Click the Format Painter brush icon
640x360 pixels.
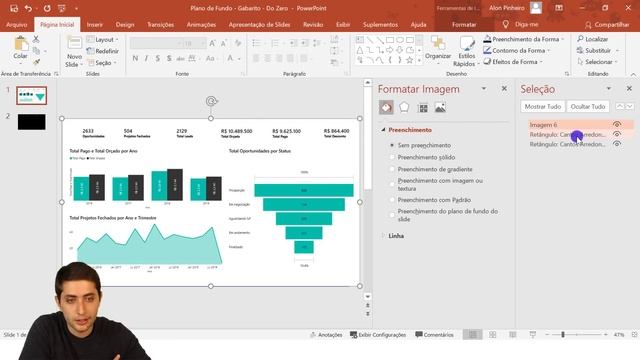click(x=36, y=62)
